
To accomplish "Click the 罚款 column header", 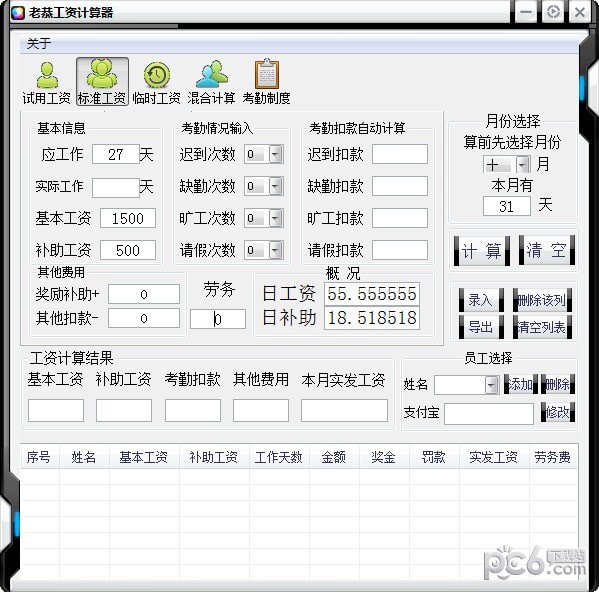I will [x=434, y=457].
